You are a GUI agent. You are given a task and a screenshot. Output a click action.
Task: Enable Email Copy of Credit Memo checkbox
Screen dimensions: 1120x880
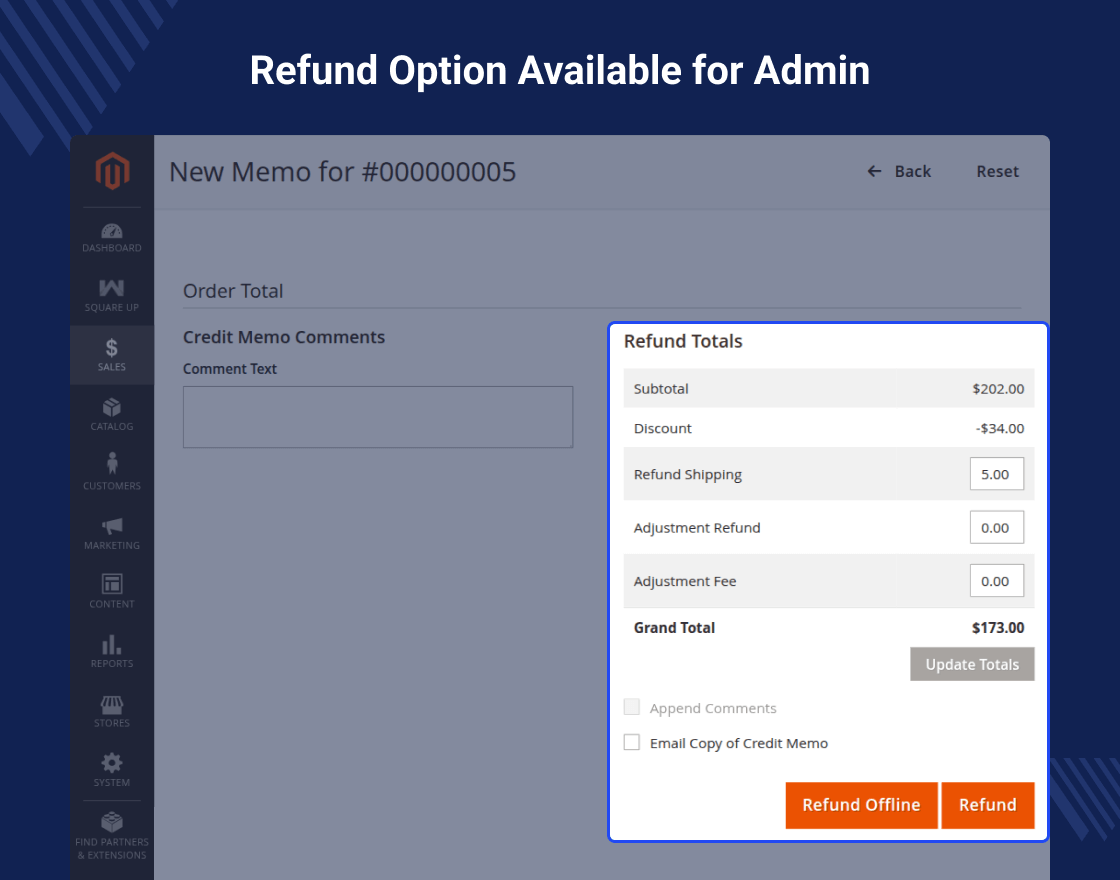tap(632, 743)
